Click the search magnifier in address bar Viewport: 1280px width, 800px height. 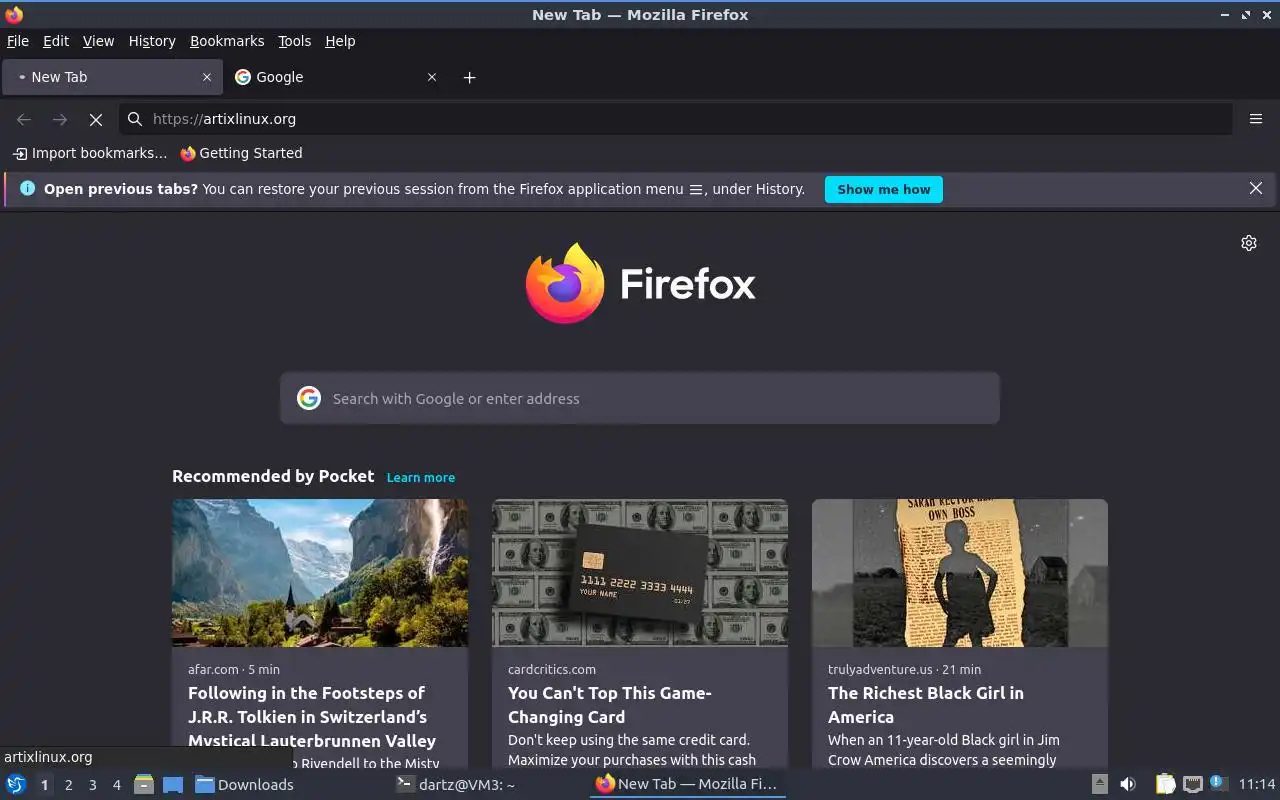pyautogui.click(x=135, y=119)
